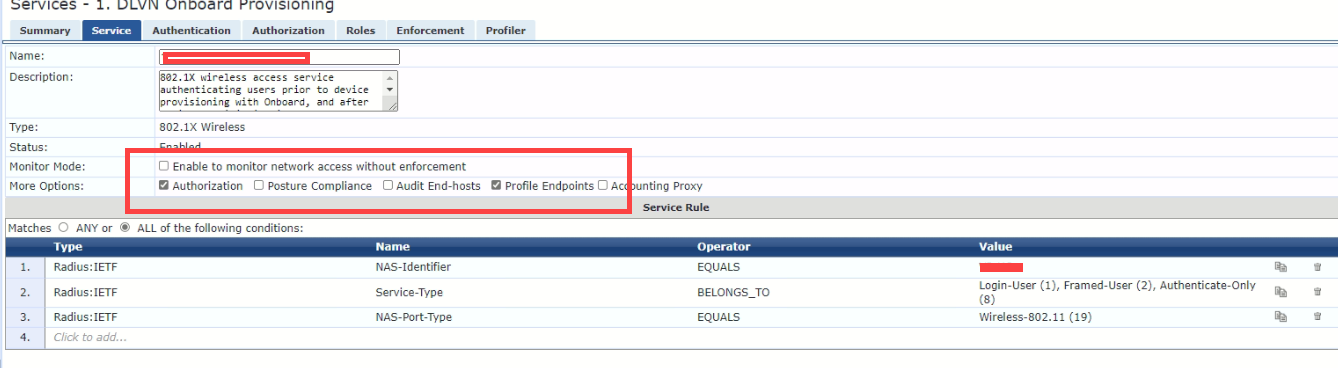Open the Enforcement tab
The height and width of the screenshot is (368, 1338).
pyautogui.click(x=430, y=30)
